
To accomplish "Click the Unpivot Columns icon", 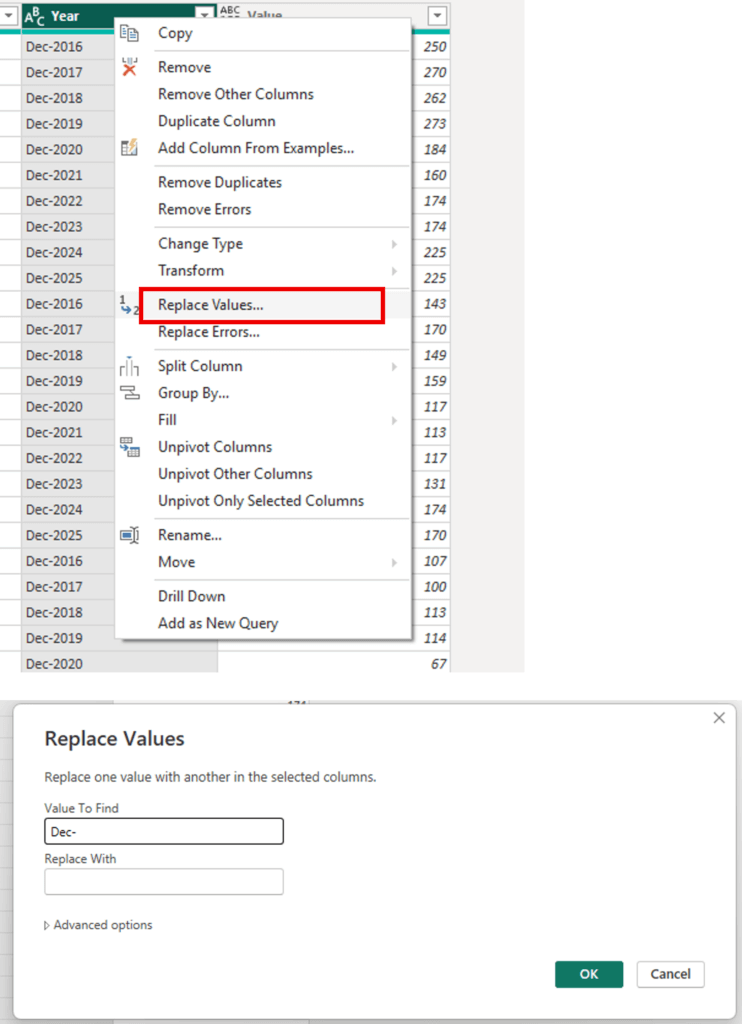I will (129, 447).
